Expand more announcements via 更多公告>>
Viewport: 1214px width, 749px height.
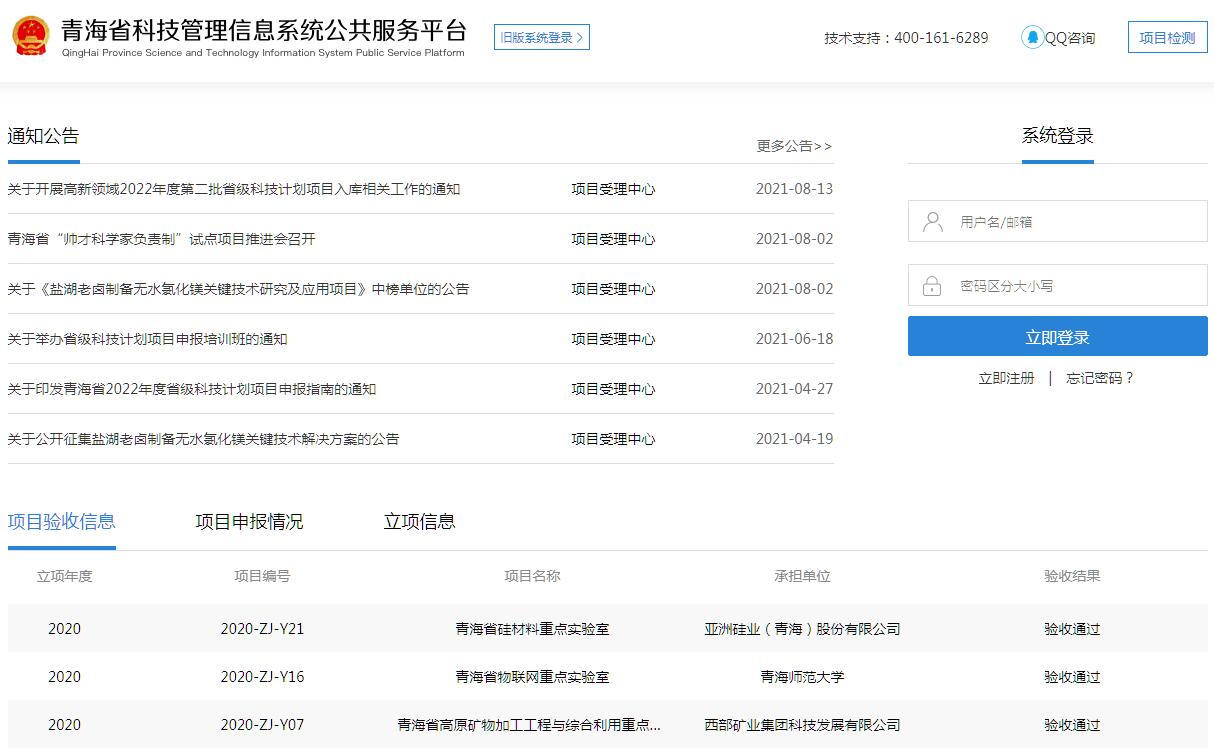tap(794, 146)
